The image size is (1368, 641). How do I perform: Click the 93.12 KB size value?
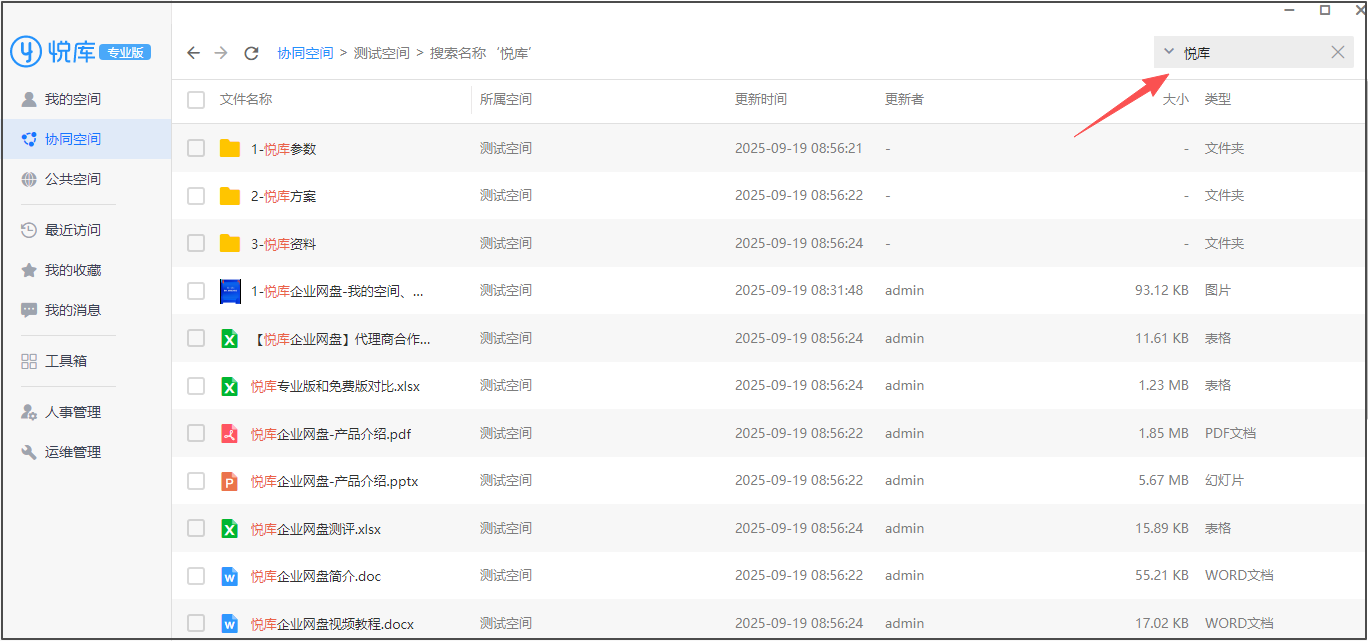pyautogui.click(x=1161, y=290)
